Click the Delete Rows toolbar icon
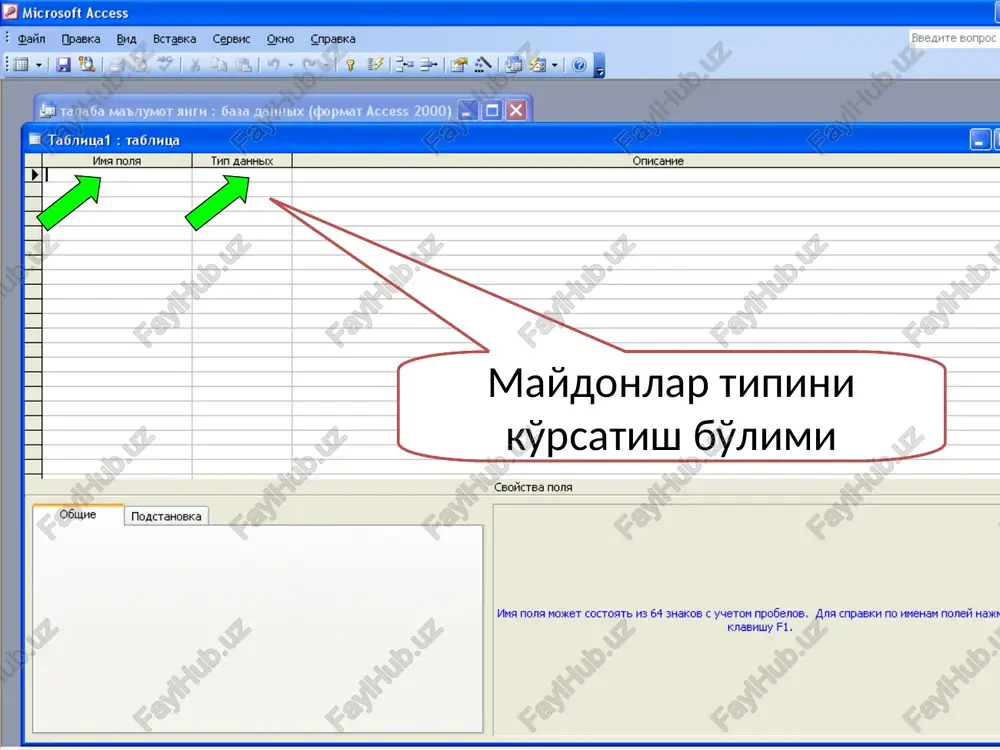The width and height of the screenshot is (1000, 750). pyautogui.click(x=429, y=64)
